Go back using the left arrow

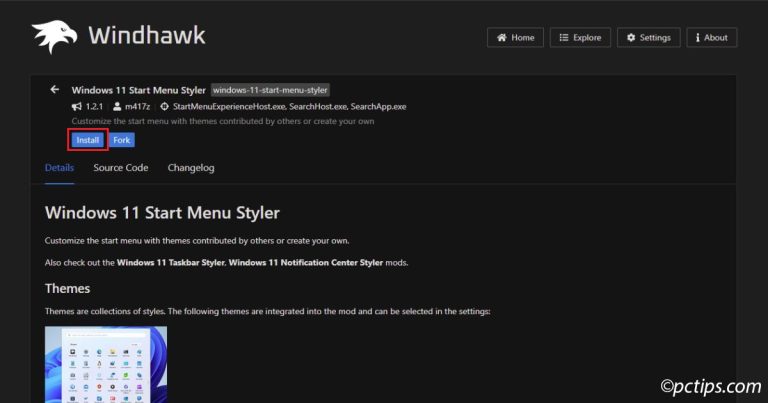pos(55,89)
